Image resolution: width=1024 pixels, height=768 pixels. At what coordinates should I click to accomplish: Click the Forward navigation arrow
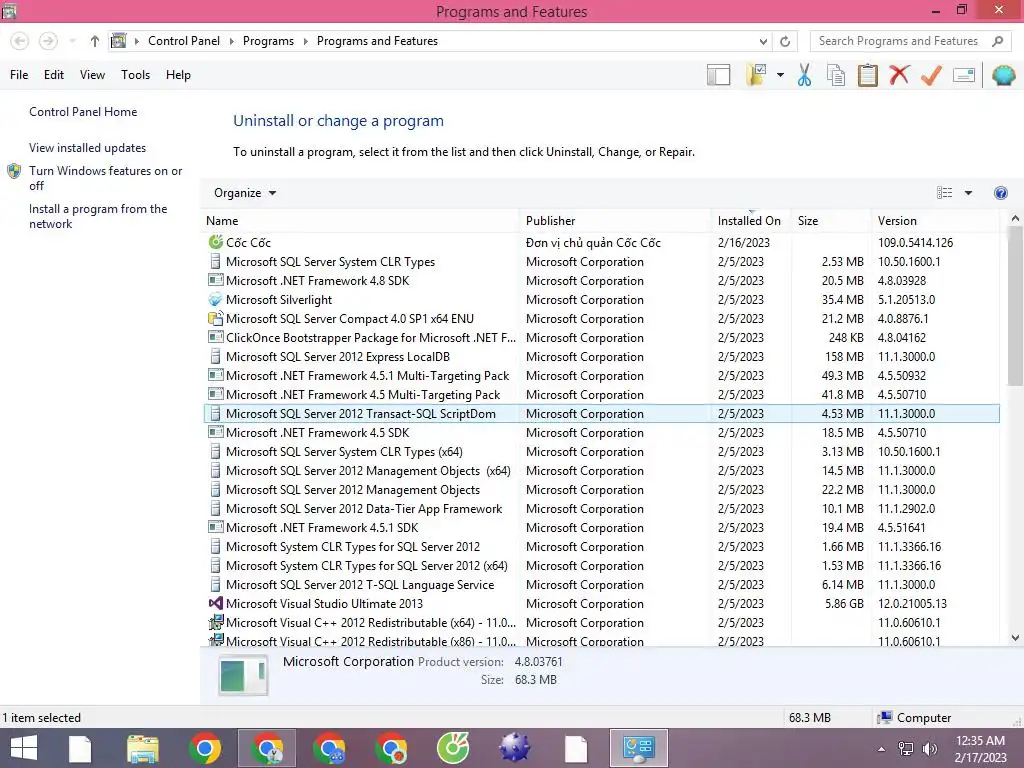[48, 41]
